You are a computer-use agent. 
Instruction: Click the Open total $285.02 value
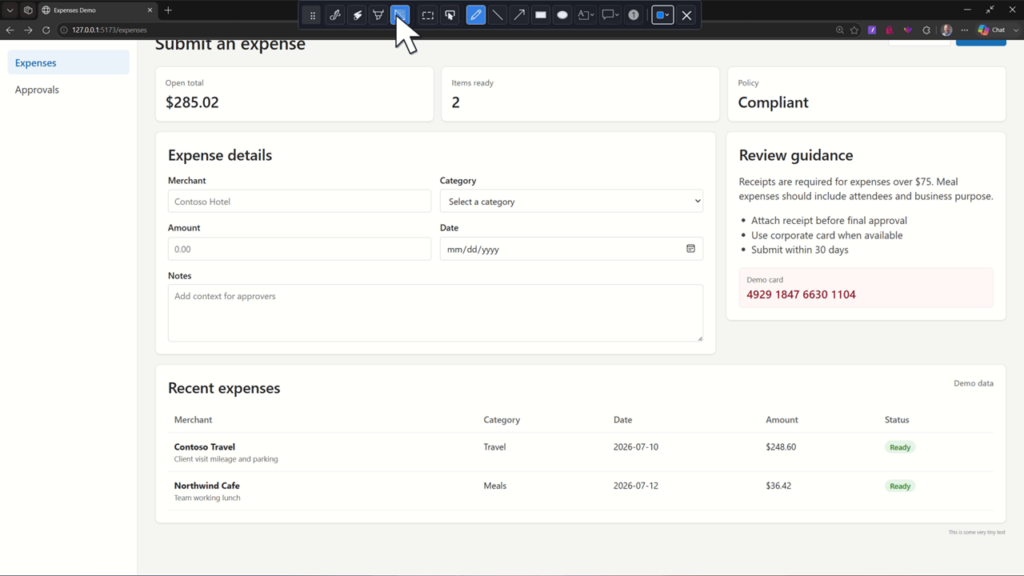pyautogui.click(x=192, y=103)
